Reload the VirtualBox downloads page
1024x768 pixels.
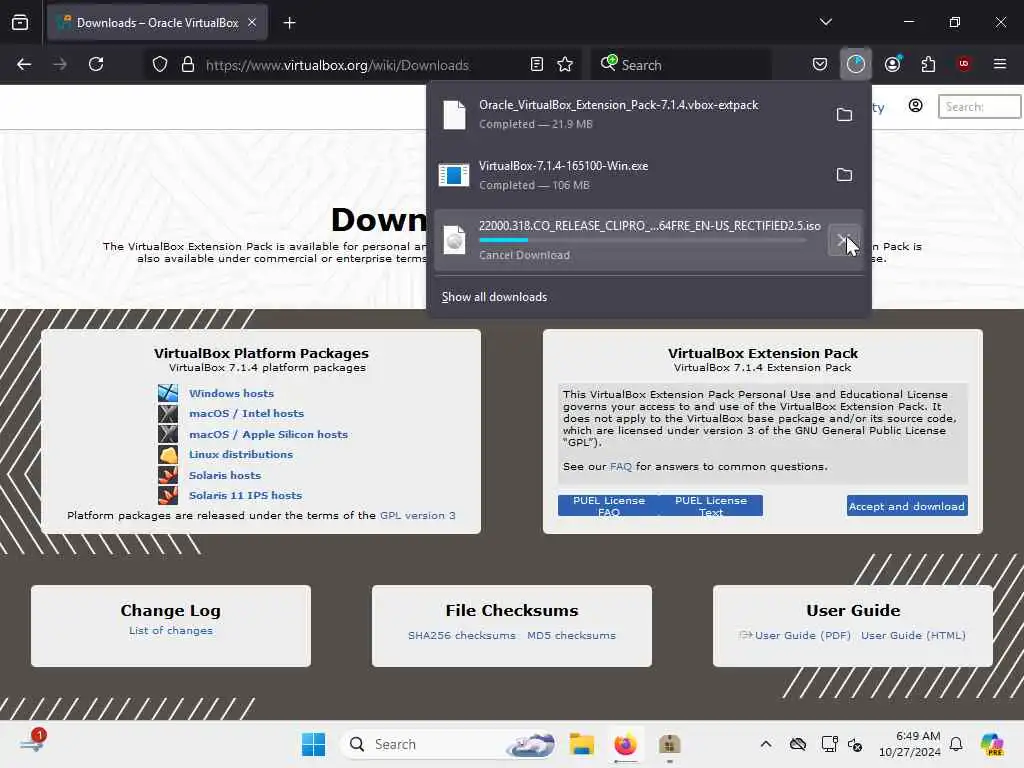pos(96,64)
